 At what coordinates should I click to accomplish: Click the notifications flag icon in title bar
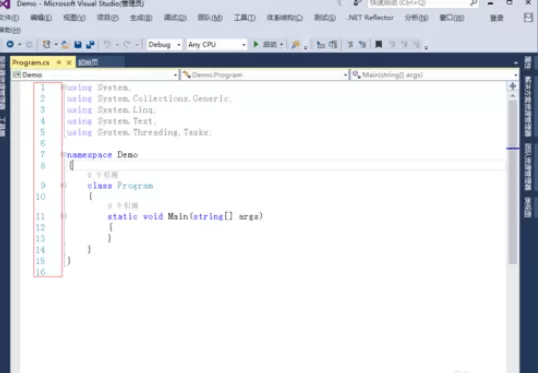[339, 3]
